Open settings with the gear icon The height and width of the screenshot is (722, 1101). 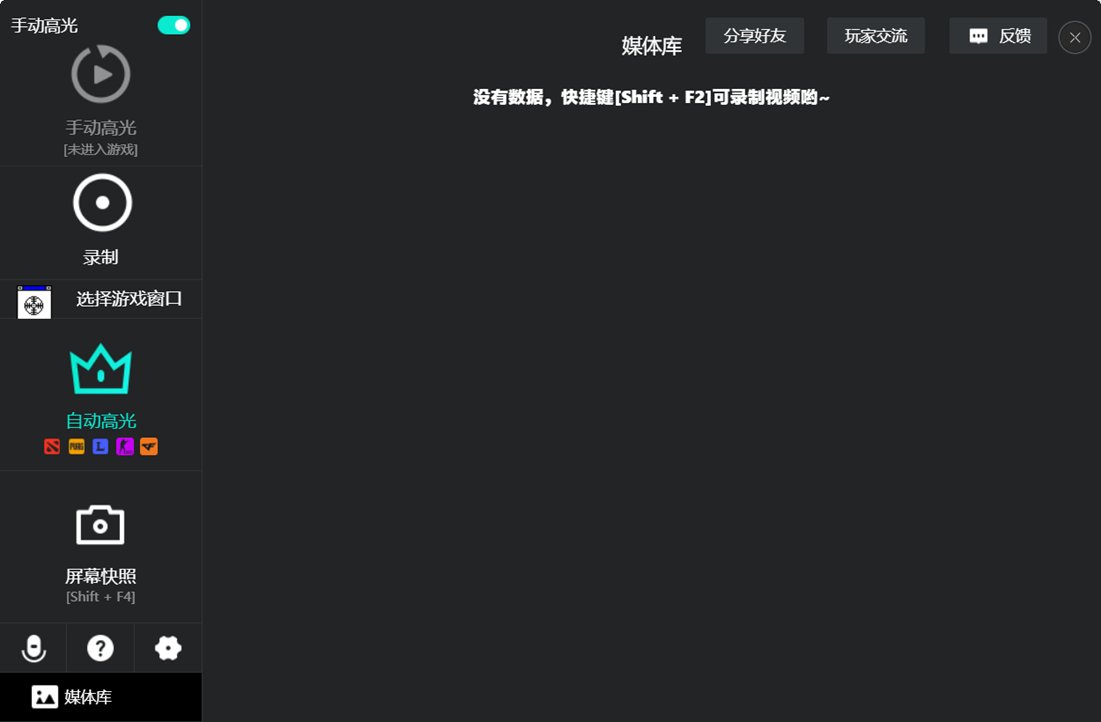(167, 647)
